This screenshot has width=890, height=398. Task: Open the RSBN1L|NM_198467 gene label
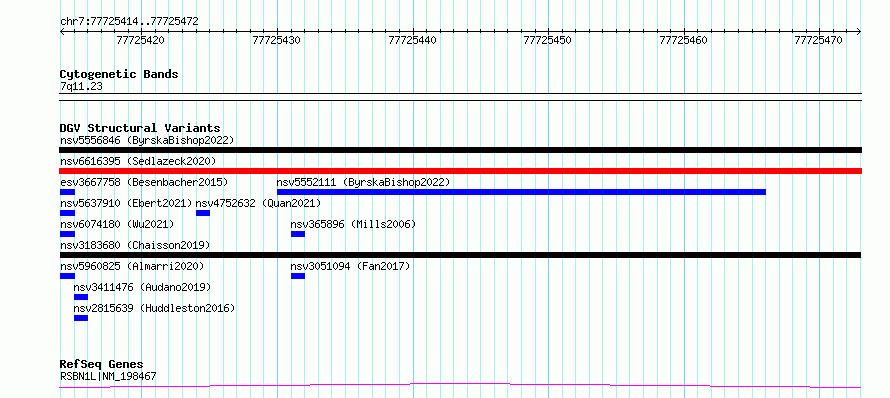coord(108,376)
